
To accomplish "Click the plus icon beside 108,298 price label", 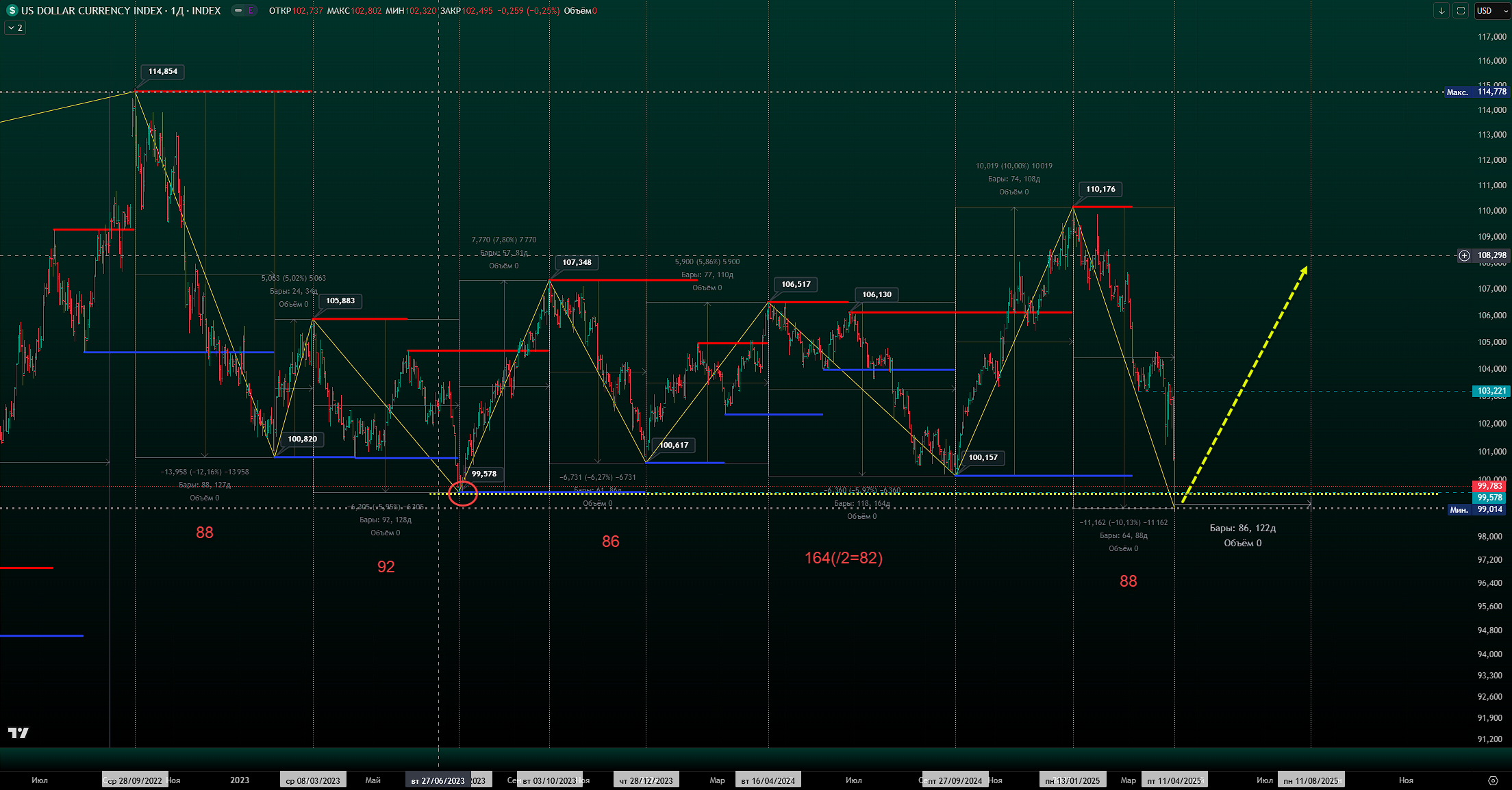I will [x=1464, y=255].
